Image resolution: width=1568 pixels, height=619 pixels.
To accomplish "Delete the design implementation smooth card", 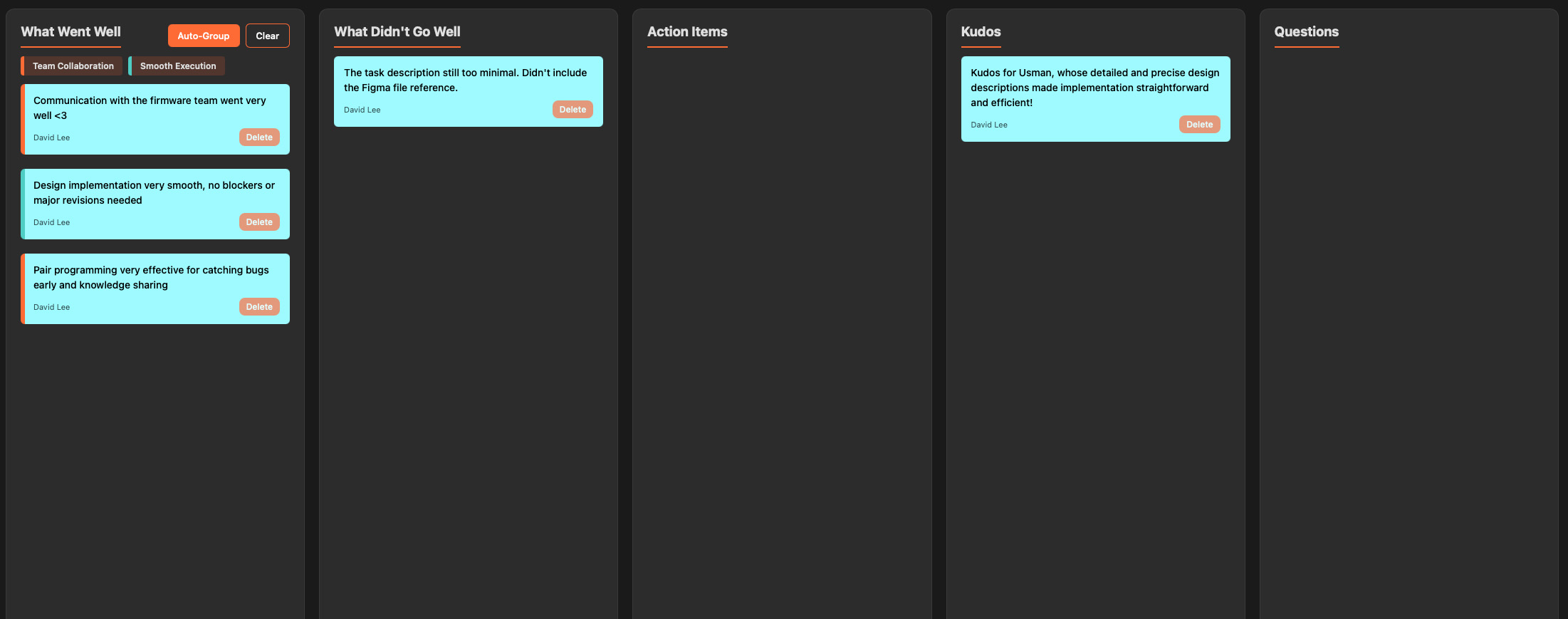I will (x=259, y=222).
